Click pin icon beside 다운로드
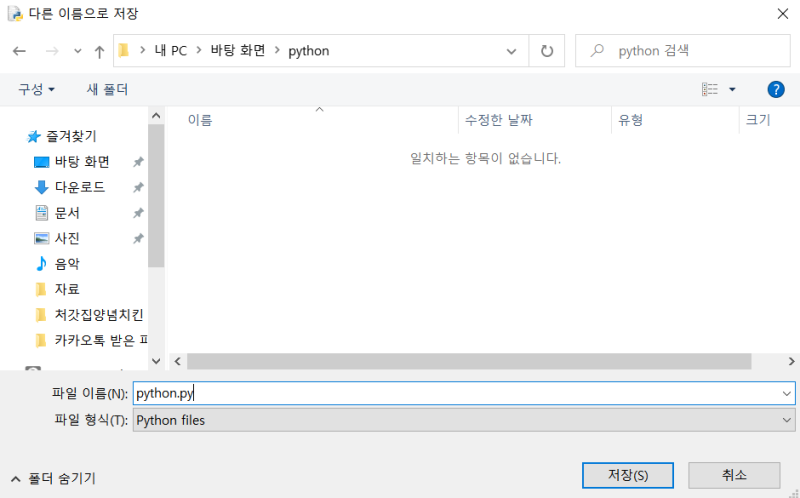 [x=138, y=188]
